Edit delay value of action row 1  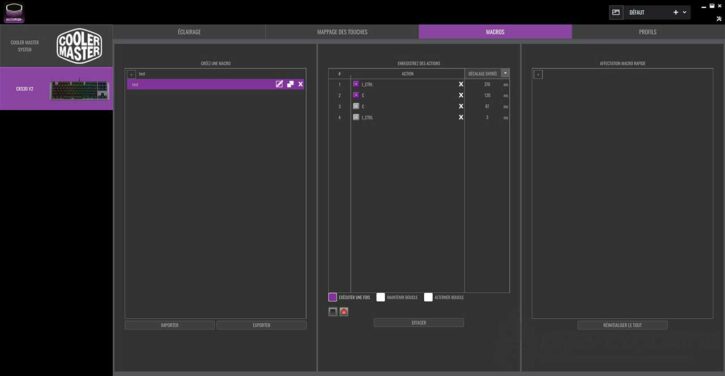(x=487, y=84)
